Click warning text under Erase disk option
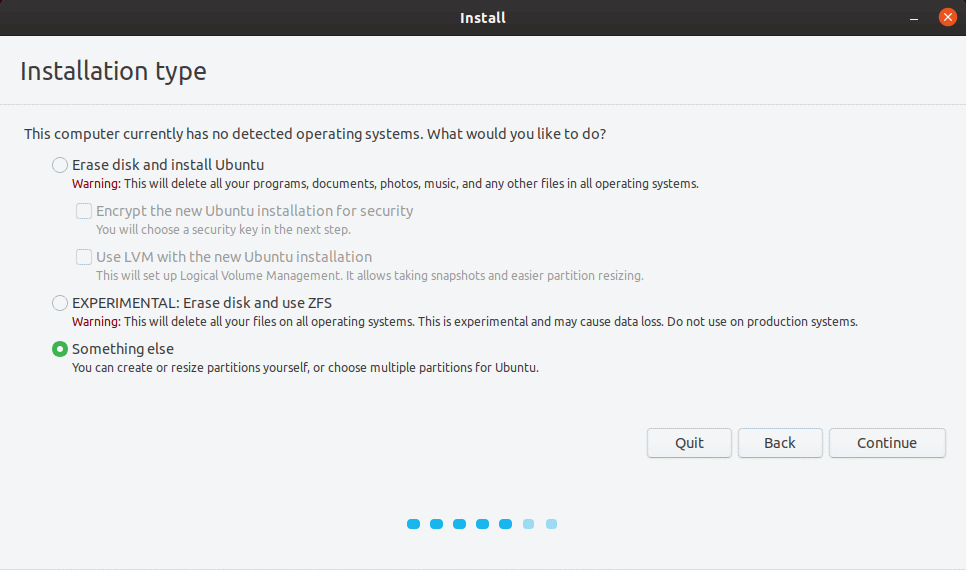 pos(385,184)
